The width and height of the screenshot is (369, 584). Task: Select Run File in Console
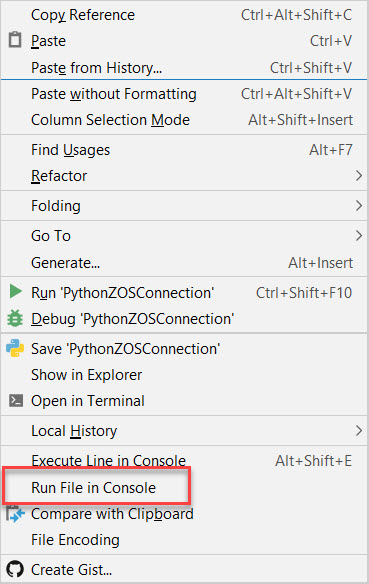click(184, 488)
